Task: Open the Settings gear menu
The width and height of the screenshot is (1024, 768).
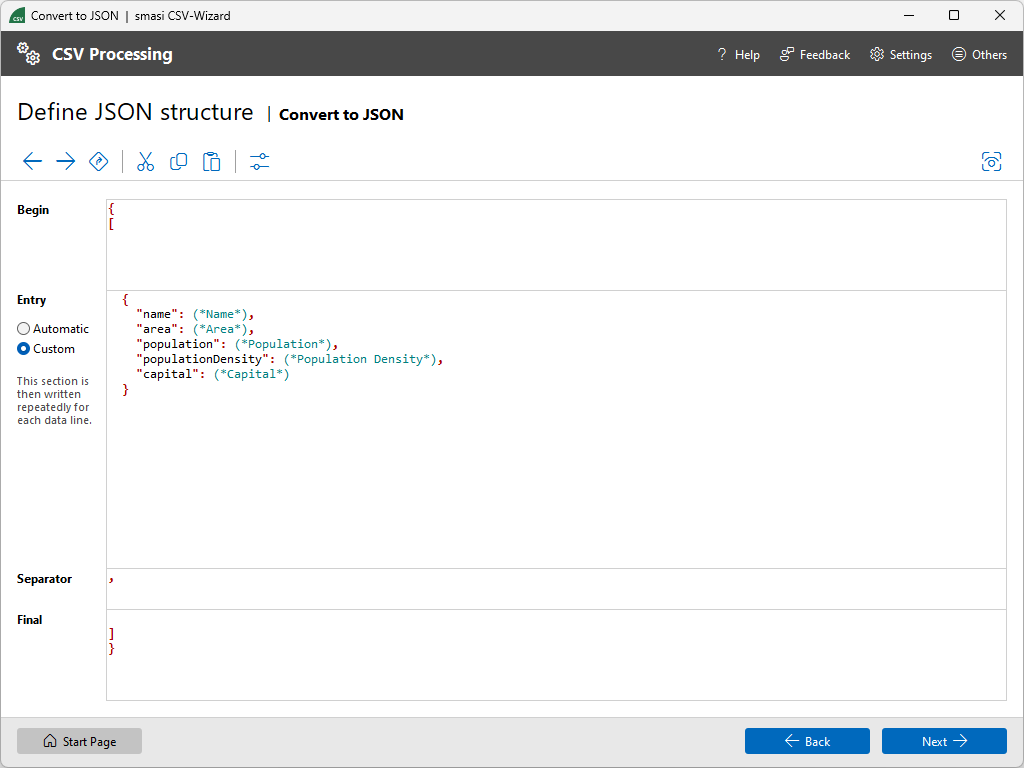Action: coord(900,54)
